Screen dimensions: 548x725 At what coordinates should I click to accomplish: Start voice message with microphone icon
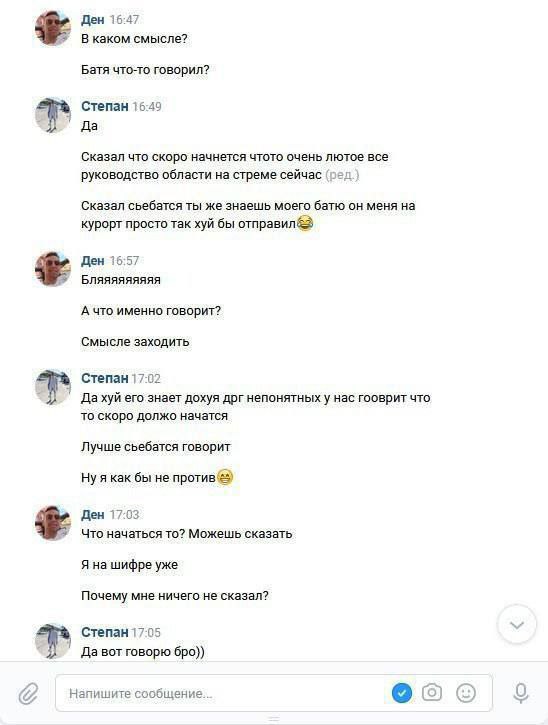[521, 693]
